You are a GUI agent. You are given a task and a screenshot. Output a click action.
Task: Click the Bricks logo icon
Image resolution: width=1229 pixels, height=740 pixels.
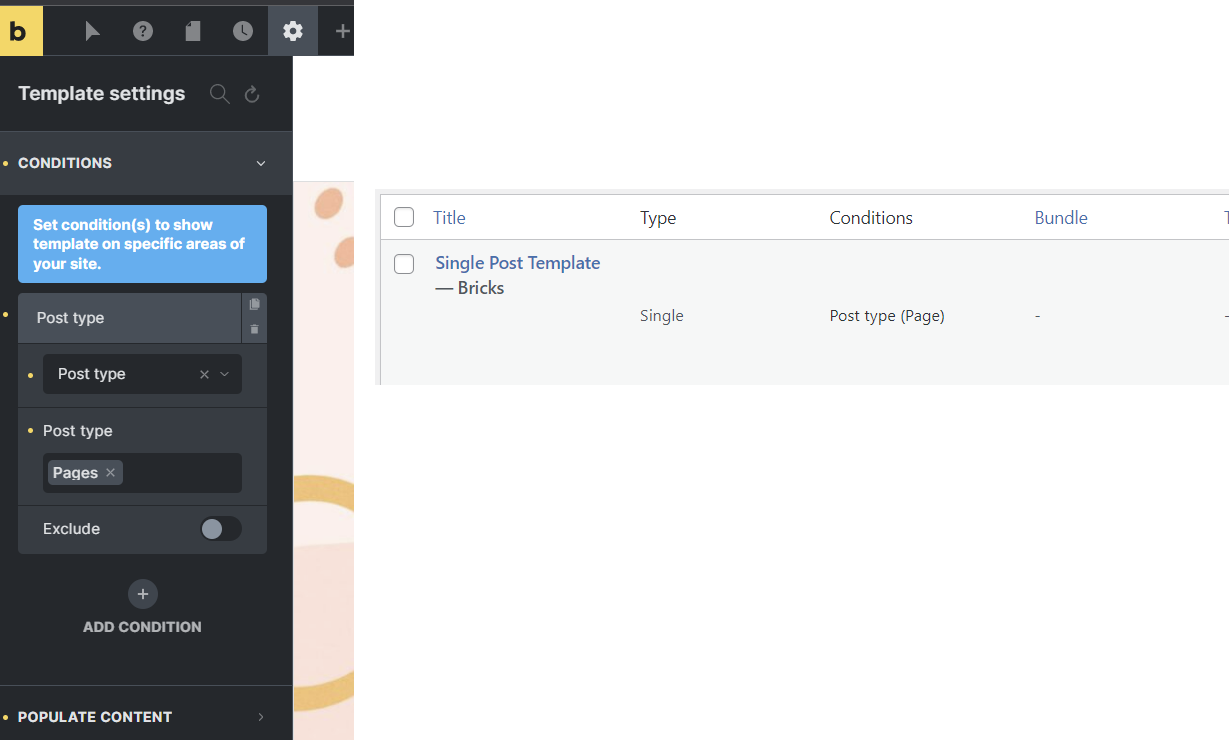pos(21,31)
